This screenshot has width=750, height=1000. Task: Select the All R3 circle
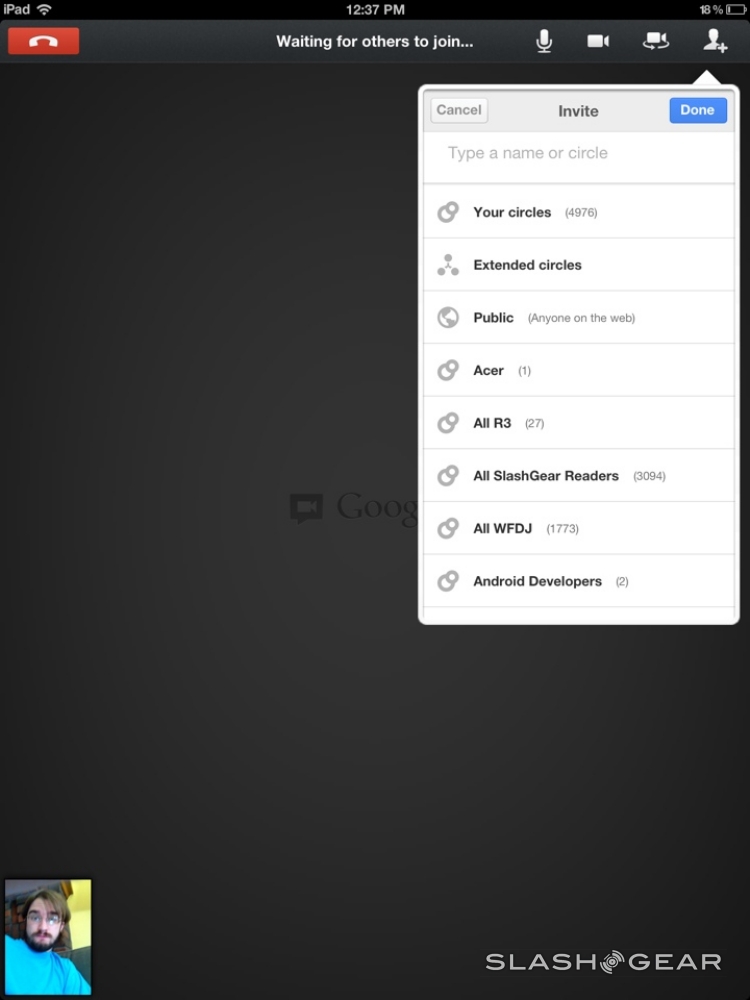coord(578,423)
